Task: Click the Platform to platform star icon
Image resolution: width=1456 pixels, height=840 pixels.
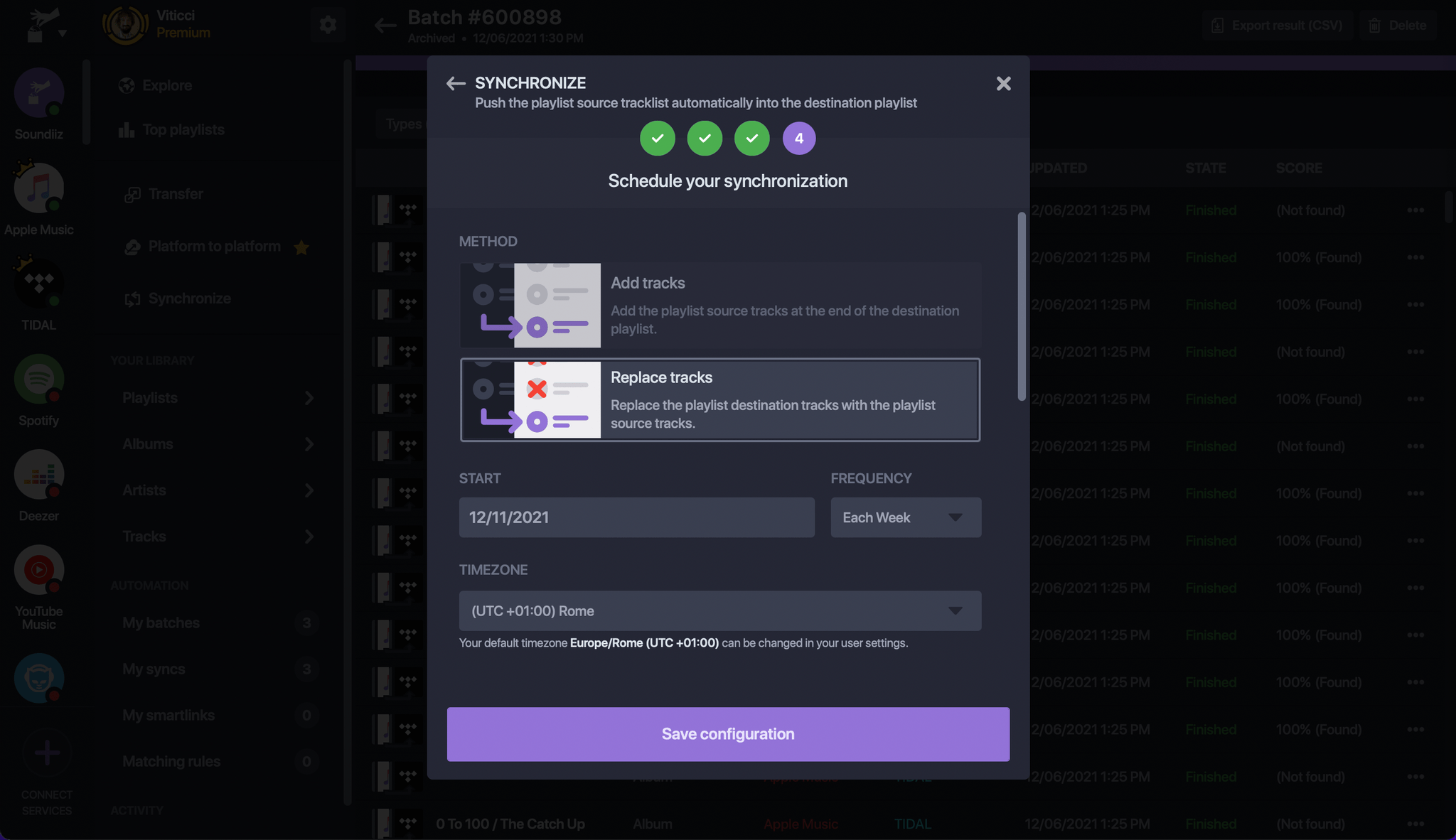Action: coord(301,247)
